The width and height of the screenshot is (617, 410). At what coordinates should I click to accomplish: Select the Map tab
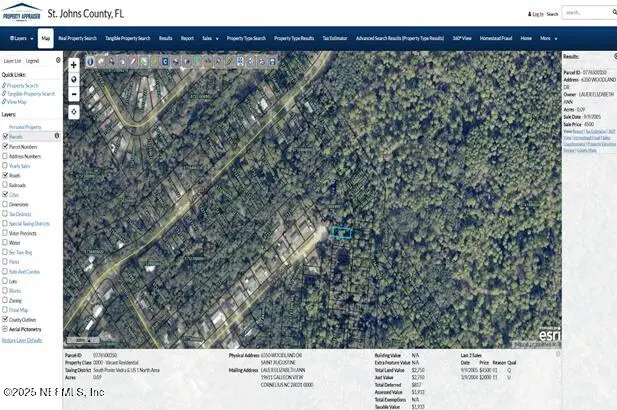coord(46,38)
